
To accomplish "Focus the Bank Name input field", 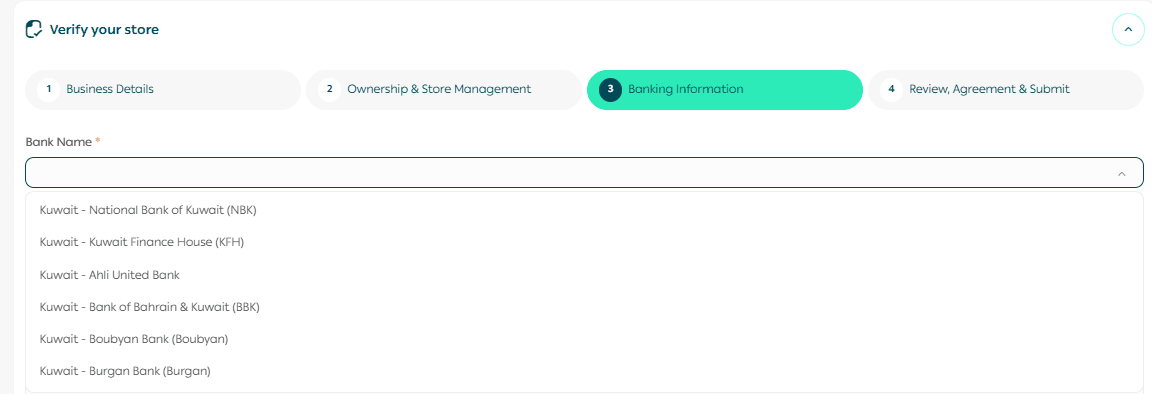I will (584, 173).
